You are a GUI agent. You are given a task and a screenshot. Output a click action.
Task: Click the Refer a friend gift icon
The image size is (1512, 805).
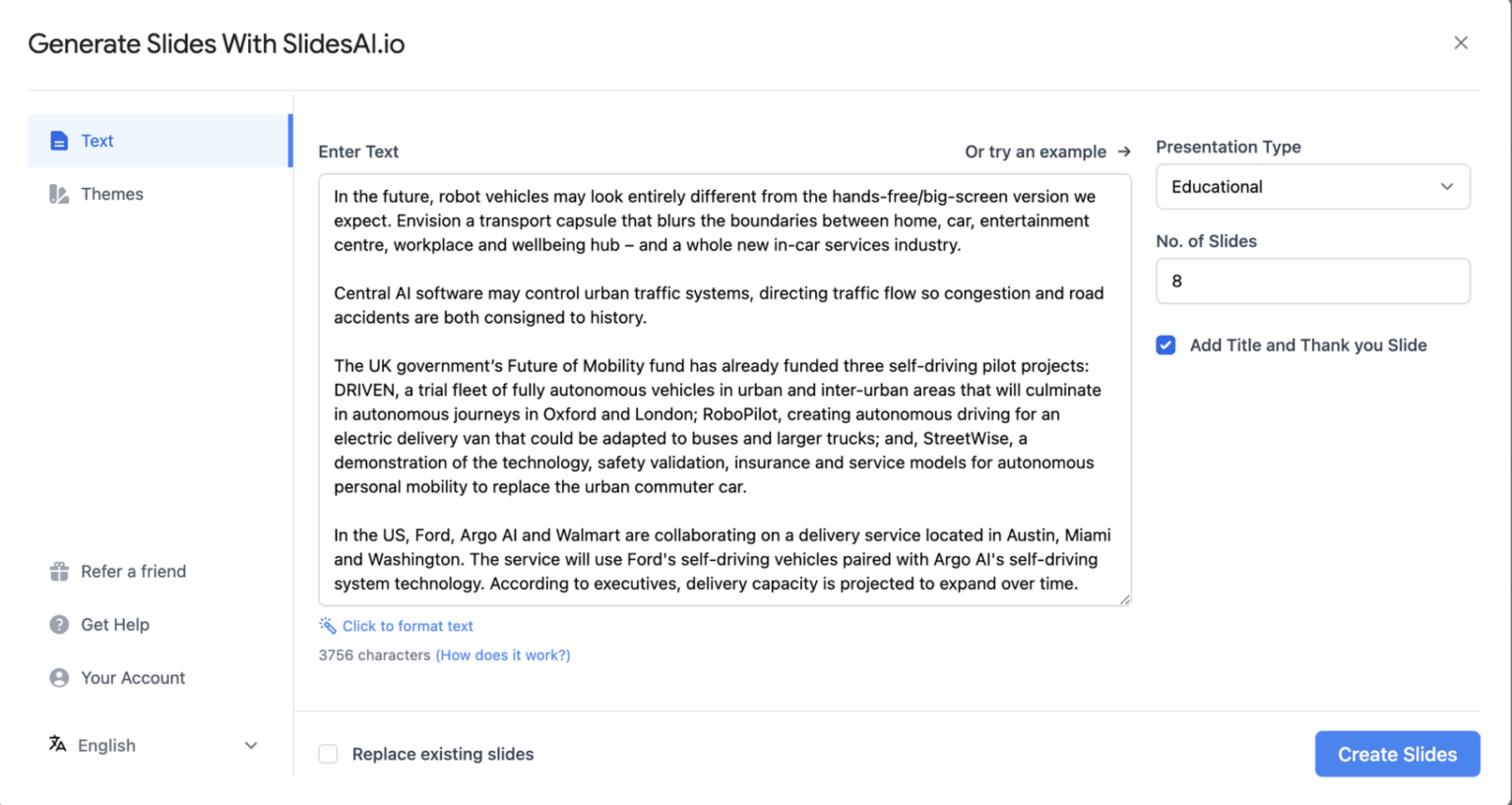pos(59,572)
